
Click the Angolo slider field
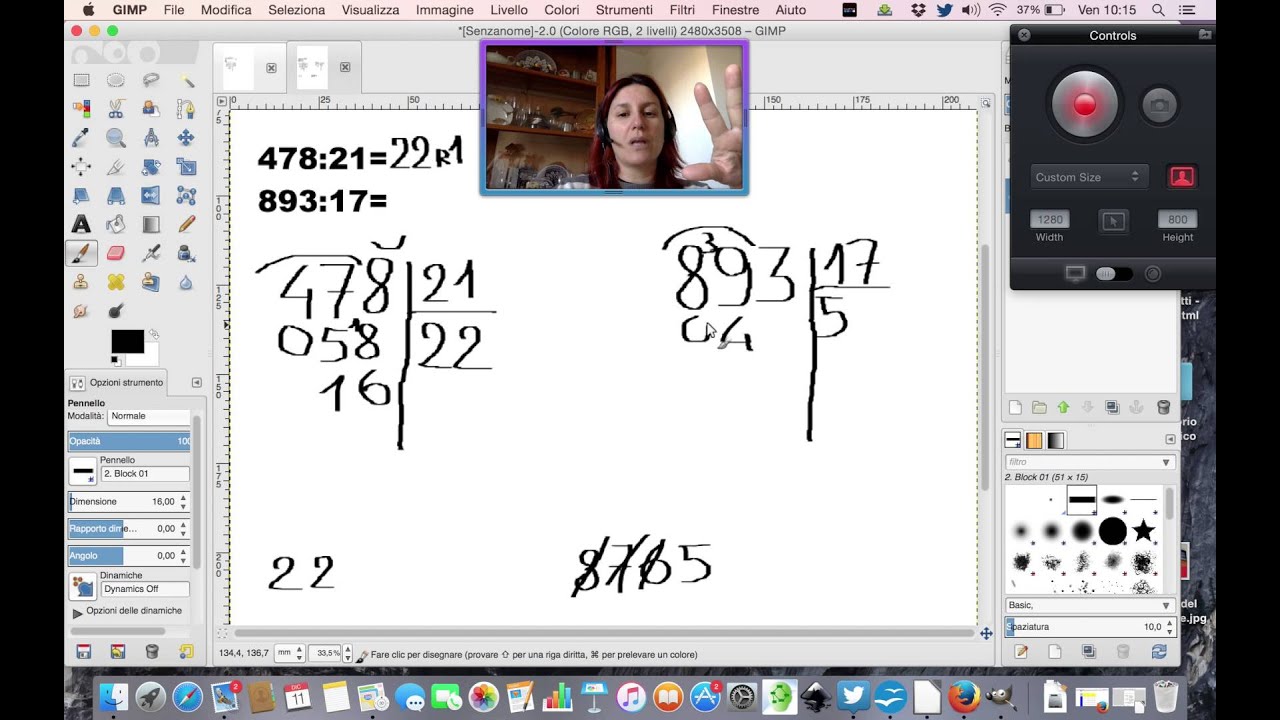click(x=122, y=556)
